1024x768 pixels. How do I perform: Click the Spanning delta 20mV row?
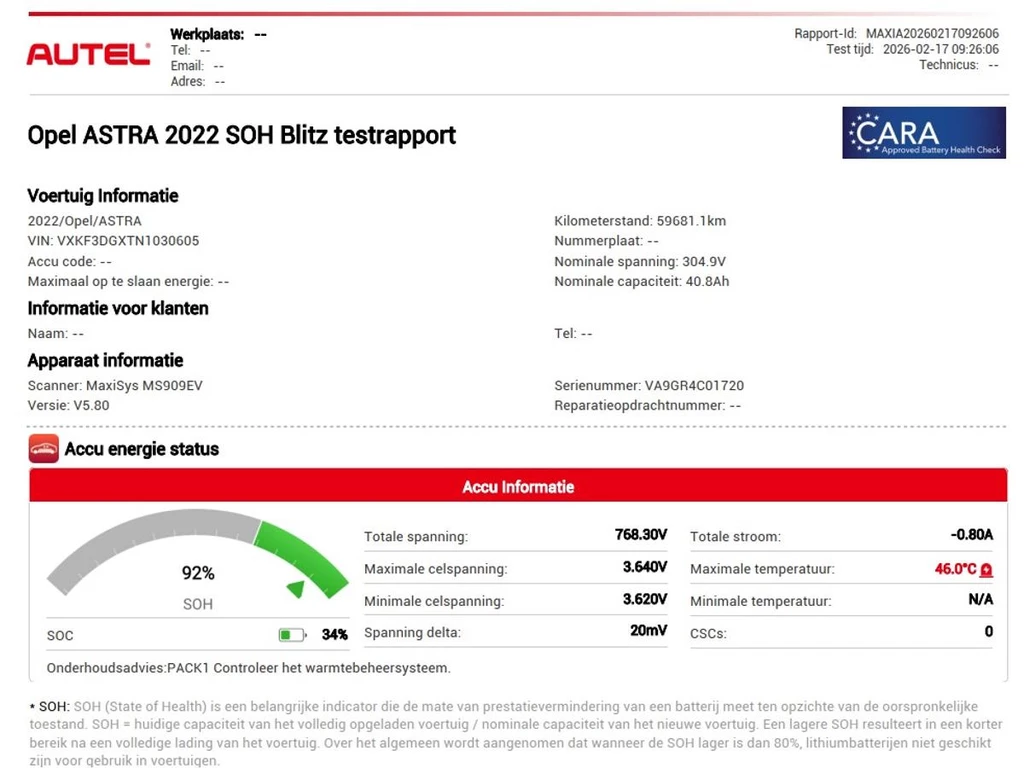point(516,633)
